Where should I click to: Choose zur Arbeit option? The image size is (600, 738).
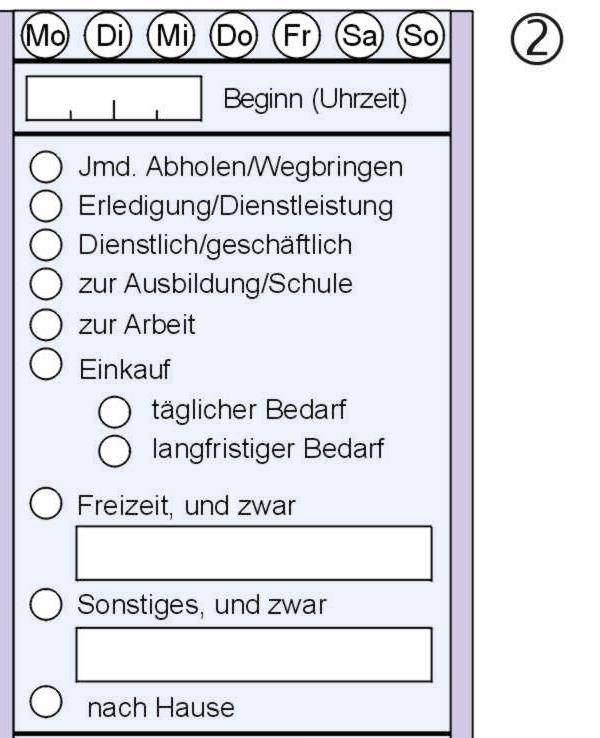(x=46, y=324)
